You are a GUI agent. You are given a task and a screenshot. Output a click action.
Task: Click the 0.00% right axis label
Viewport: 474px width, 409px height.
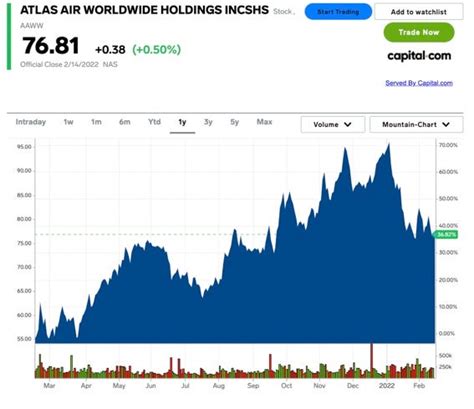point(447,333)
